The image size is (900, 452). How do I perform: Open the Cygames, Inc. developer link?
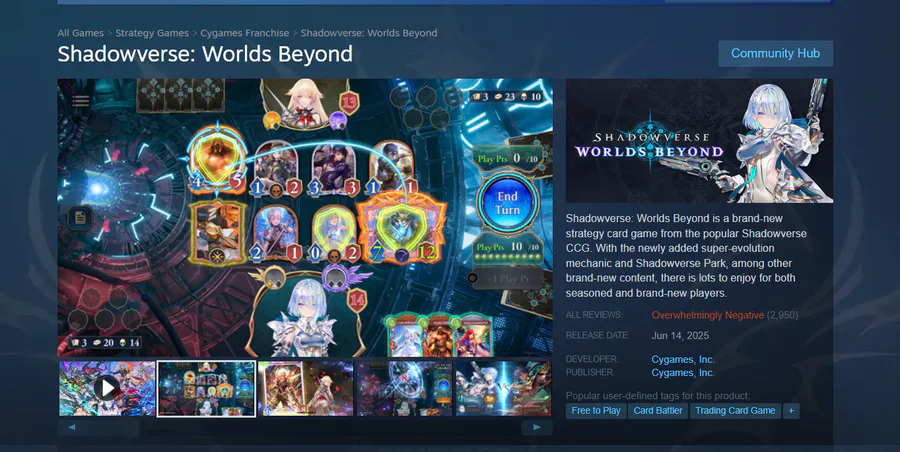pos(683,360)
